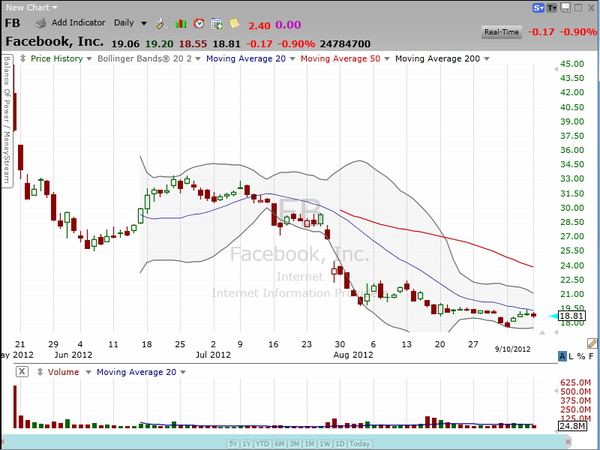Viewport: 600px width, 450px height.
Task: Click the Real-Time button
Action: [x=504, y=32]
